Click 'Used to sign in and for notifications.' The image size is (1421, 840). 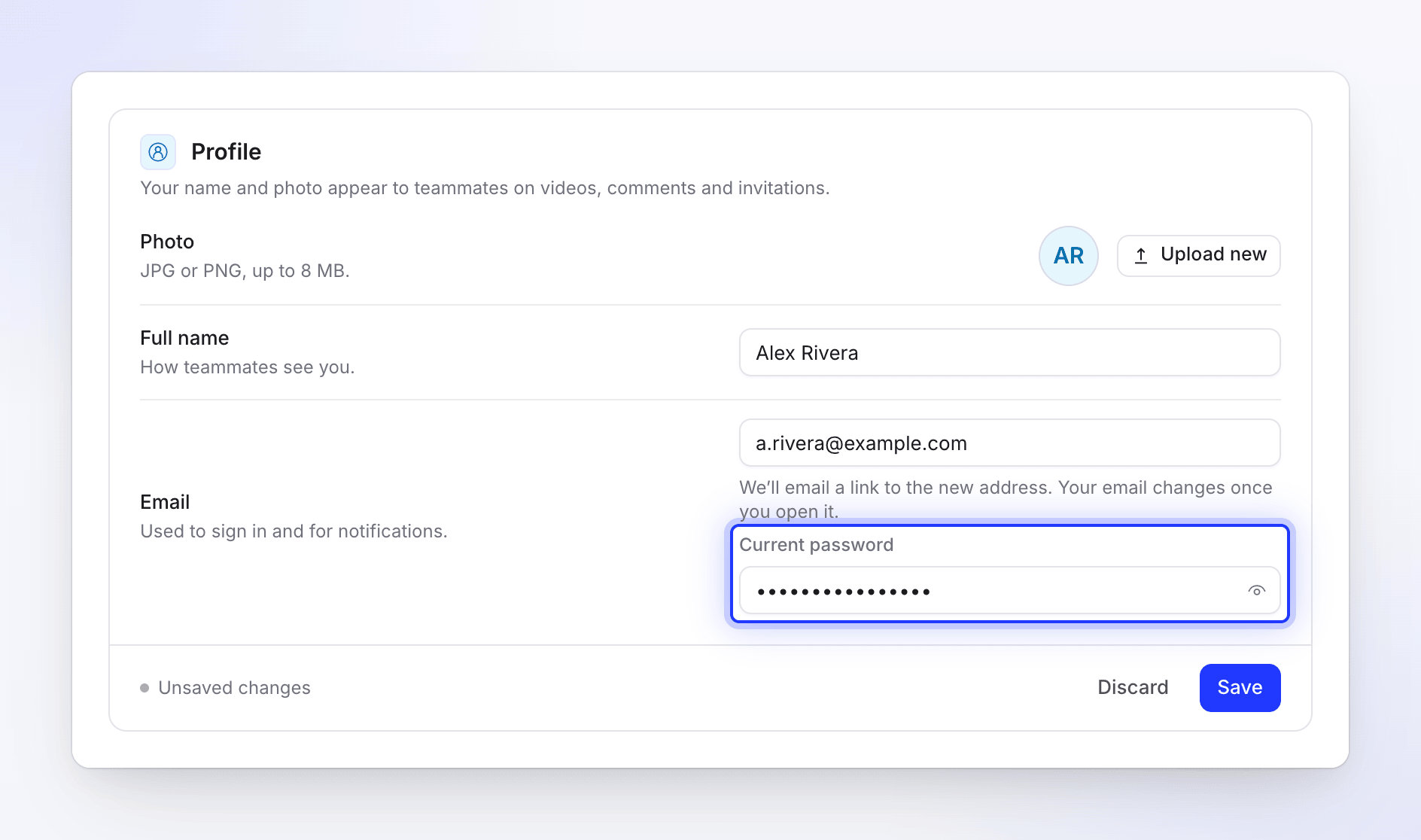tap(294, 531)
